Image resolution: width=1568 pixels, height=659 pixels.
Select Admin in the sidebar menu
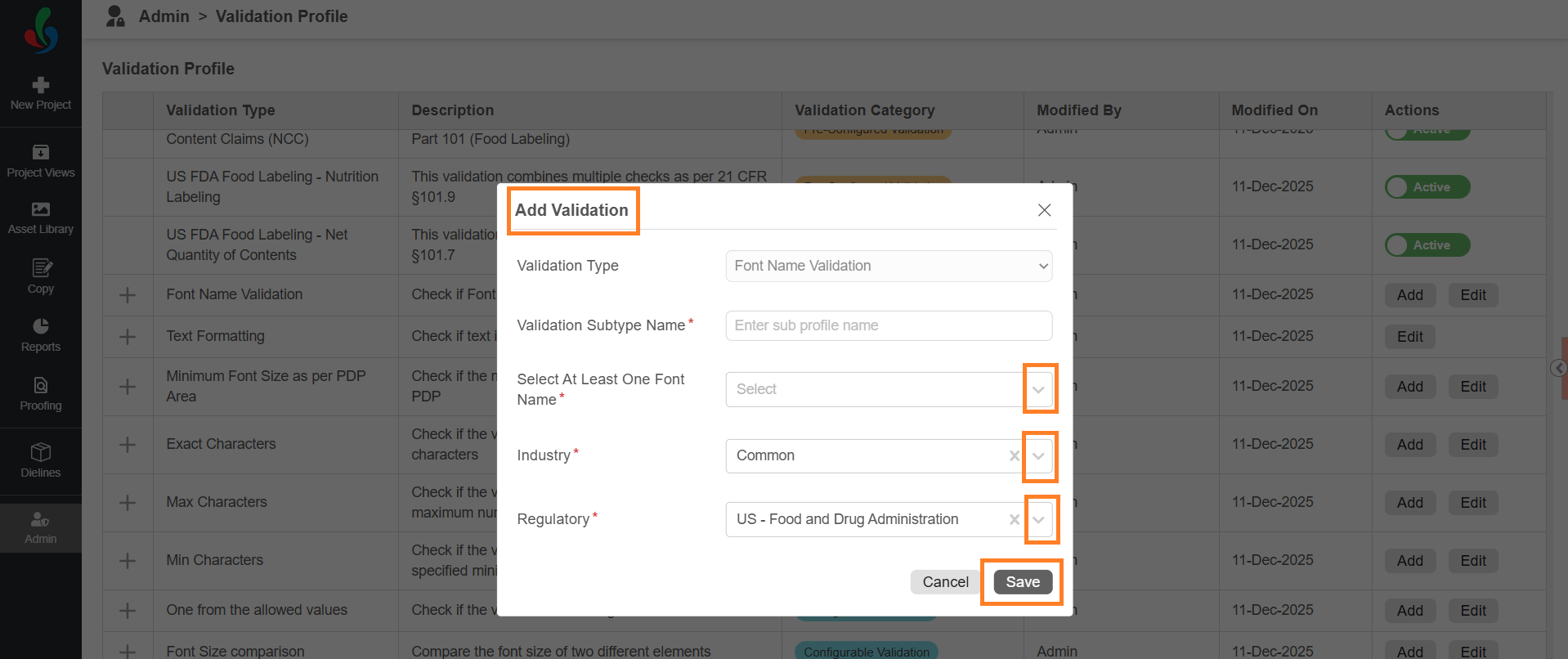click(x=41, y=527)
